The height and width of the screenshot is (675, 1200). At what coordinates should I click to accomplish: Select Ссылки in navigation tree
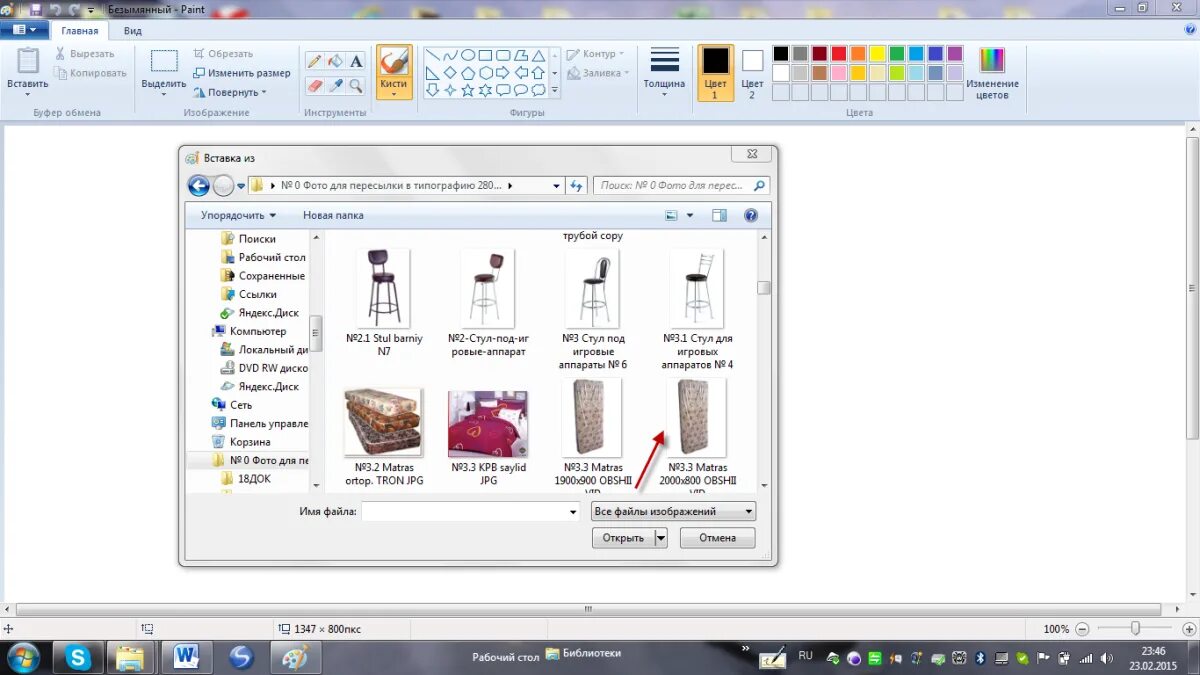(250, 294)
